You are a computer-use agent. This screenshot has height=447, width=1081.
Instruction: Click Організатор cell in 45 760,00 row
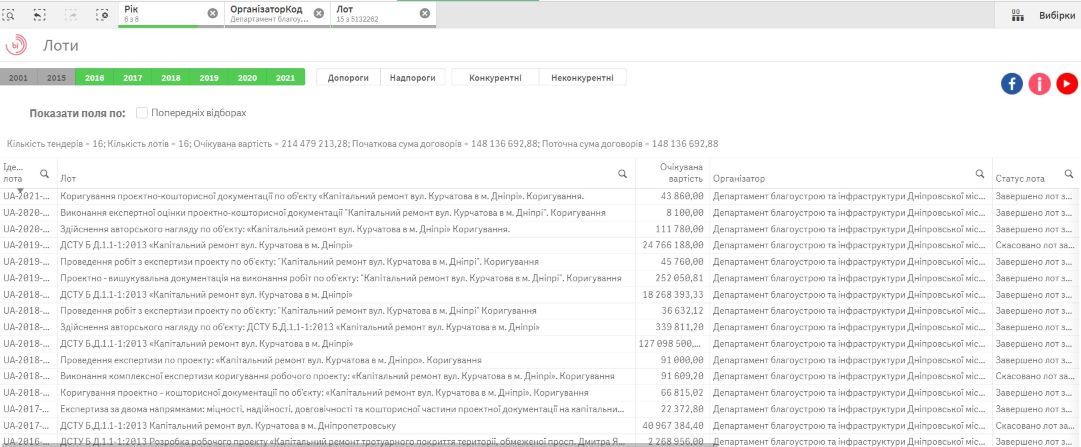(850, 262)
